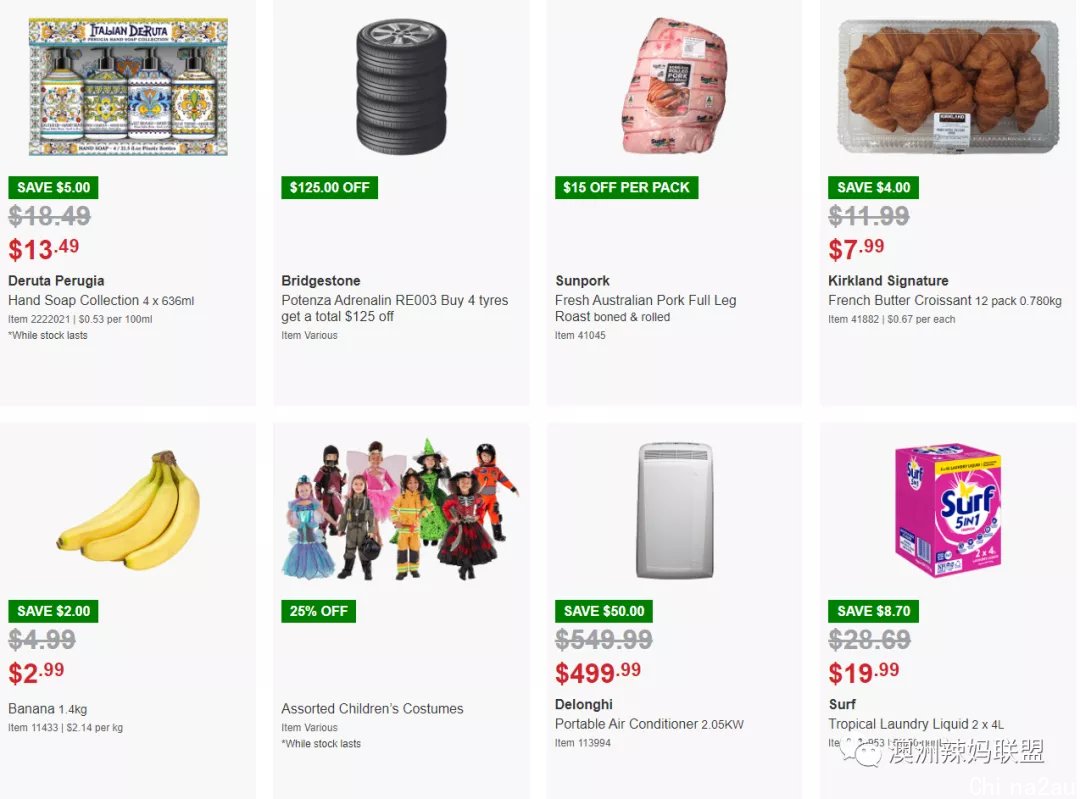Open the children's costumes group image
The width and height of the screenshot is (1080, 799).
(x=399, y=510)
